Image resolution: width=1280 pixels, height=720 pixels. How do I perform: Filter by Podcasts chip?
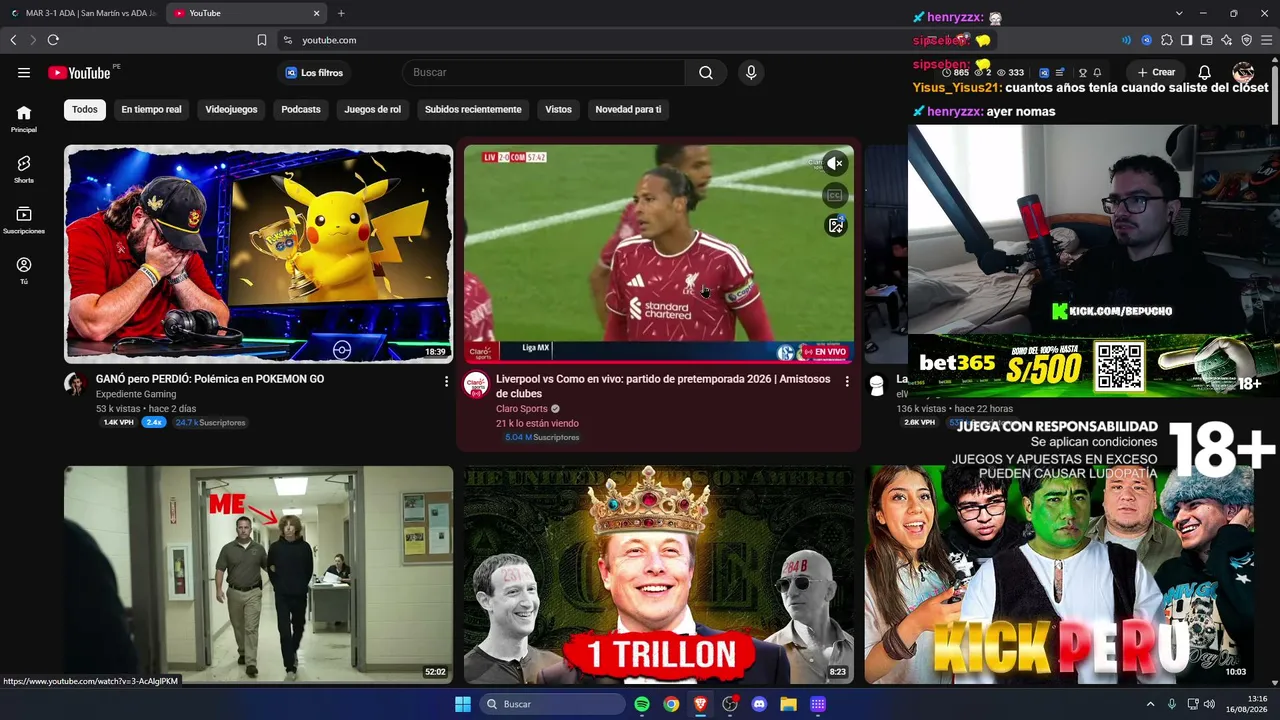(301, 109)
